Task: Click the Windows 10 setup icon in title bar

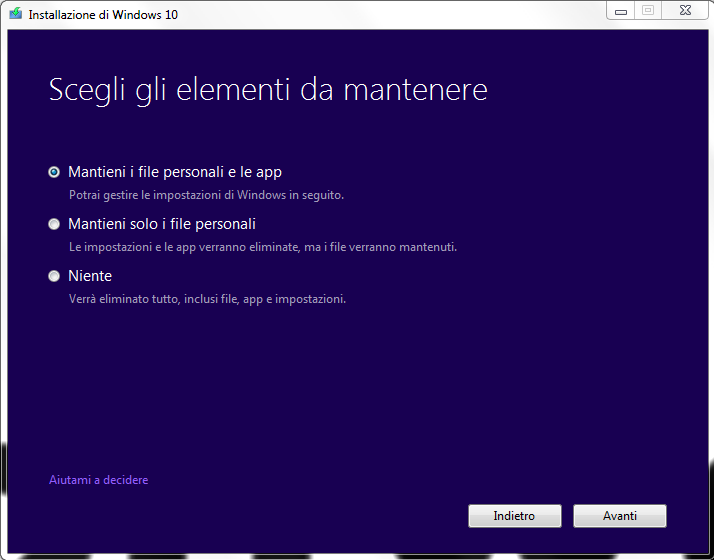Action: [15, 14]
